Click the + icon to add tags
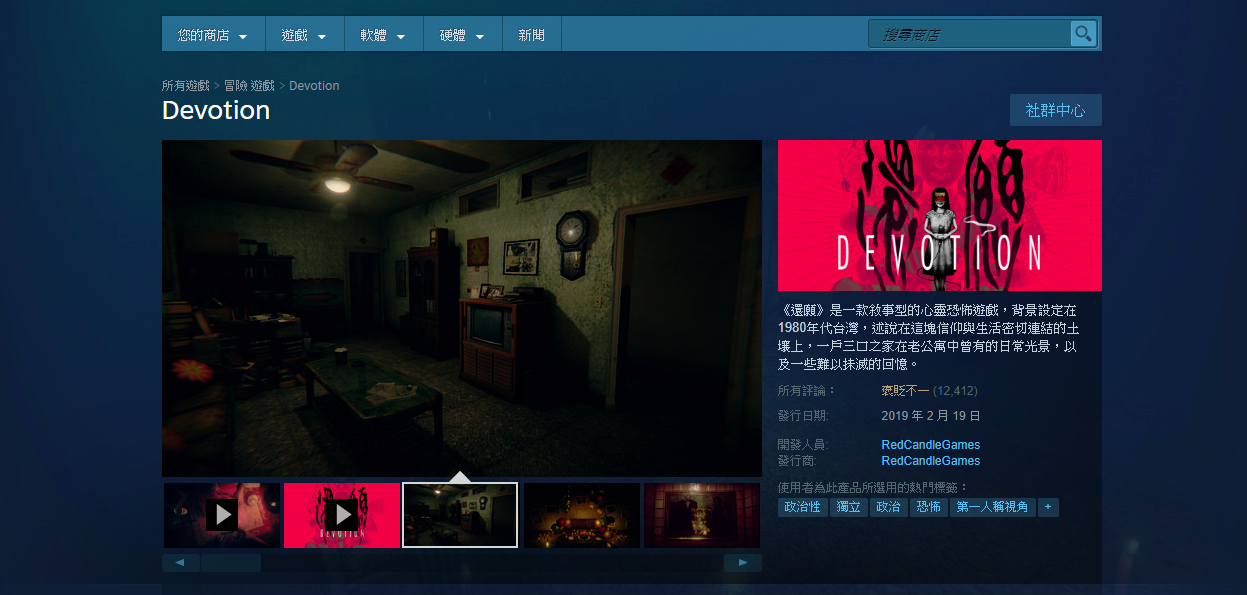This screenshot has height=595, width=1247. coord(1047,507)
